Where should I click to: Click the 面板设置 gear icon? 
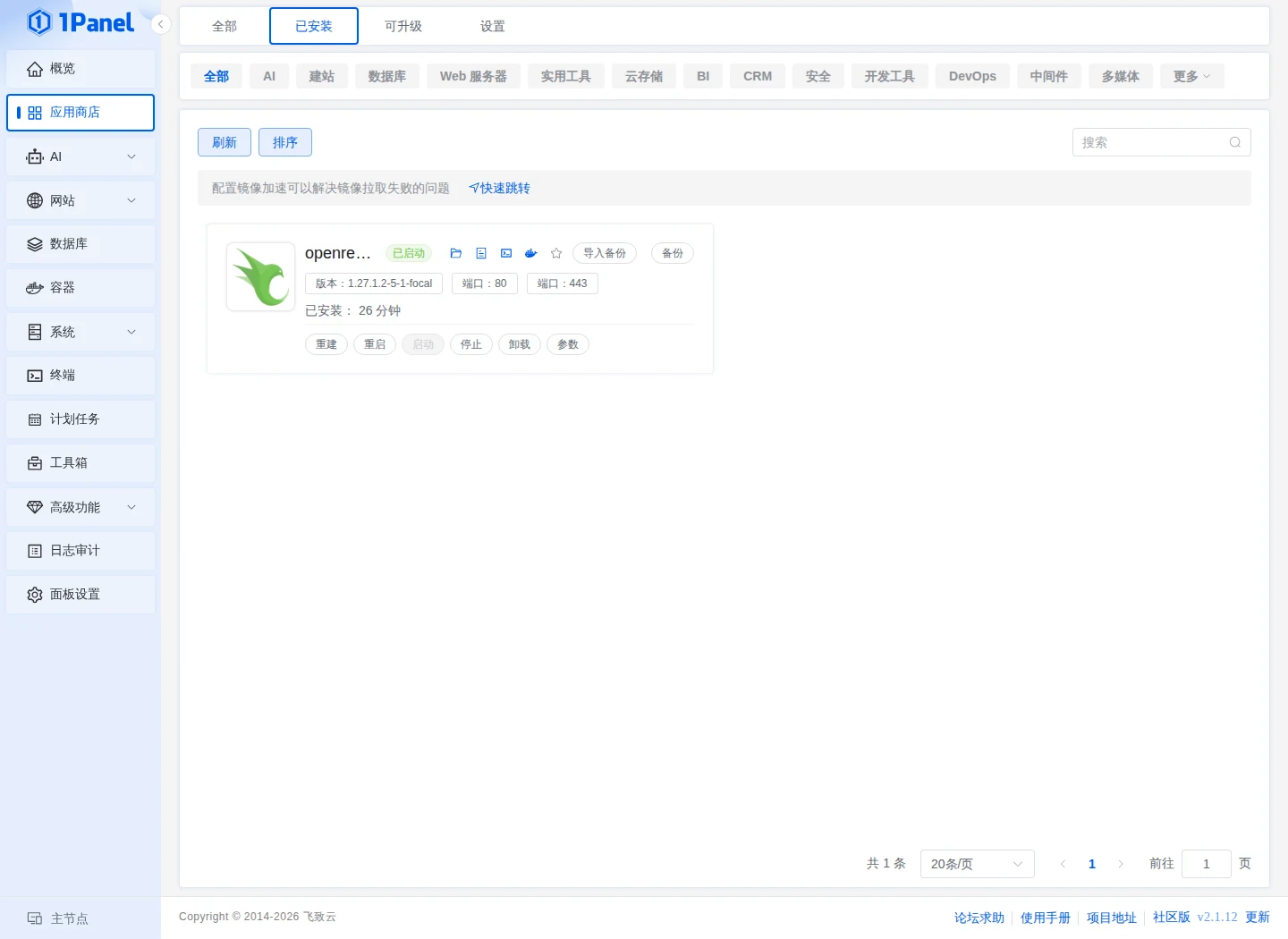tap(35, 595)
